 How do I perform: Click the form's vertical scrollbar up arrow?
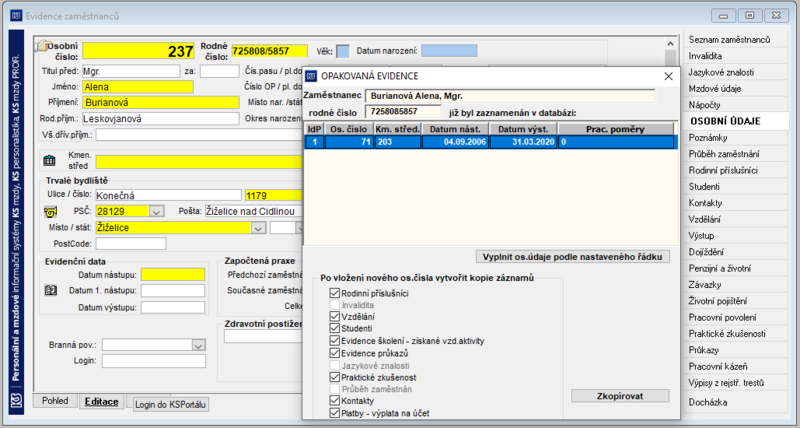tap(670, 44)
